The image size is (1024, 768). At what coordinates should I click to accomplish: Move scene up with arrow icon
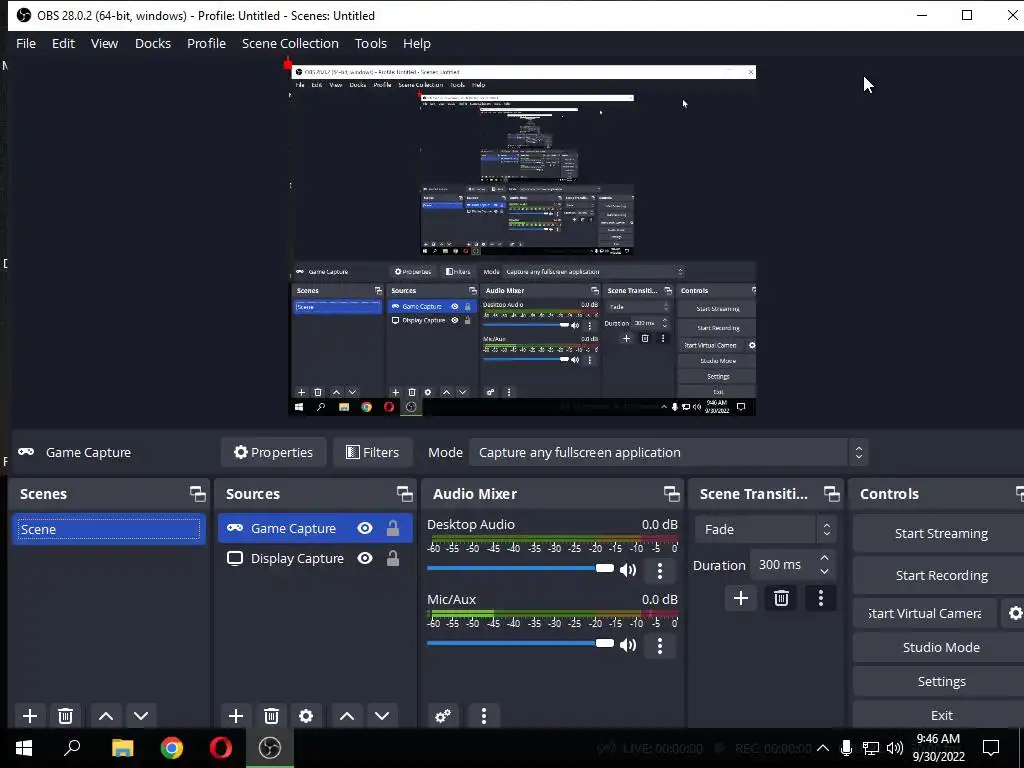tap(106, 716)
